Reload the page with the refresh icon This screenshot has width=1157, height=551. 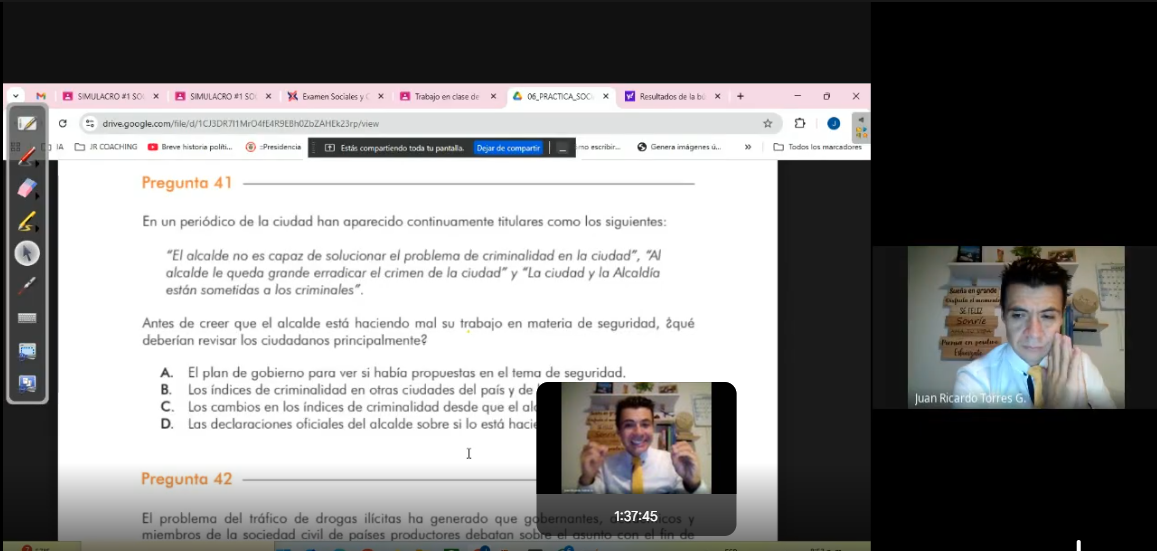point(62,124)
